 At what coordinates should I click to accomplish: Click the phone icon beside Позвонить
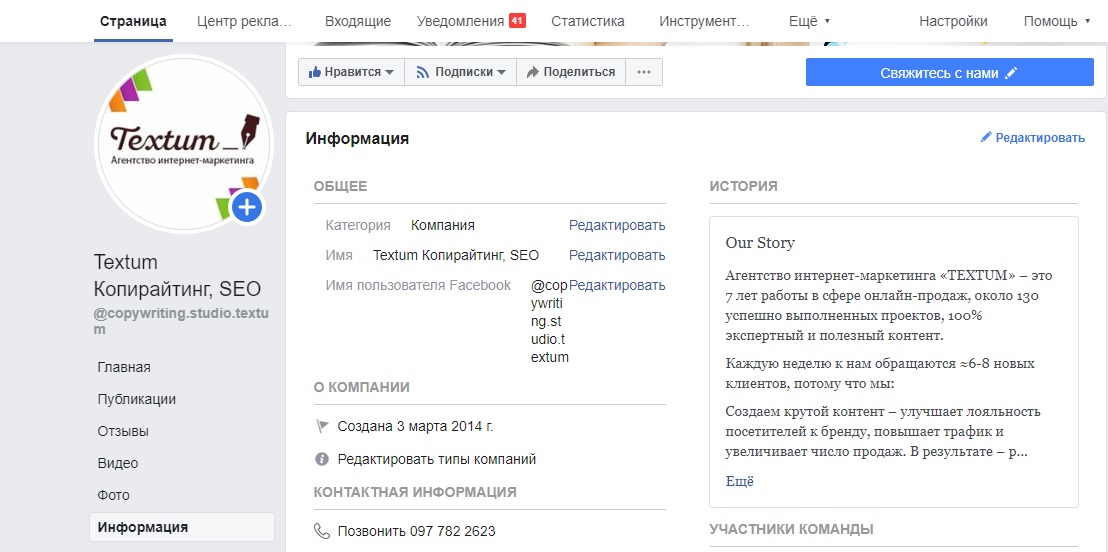(322, 531)
